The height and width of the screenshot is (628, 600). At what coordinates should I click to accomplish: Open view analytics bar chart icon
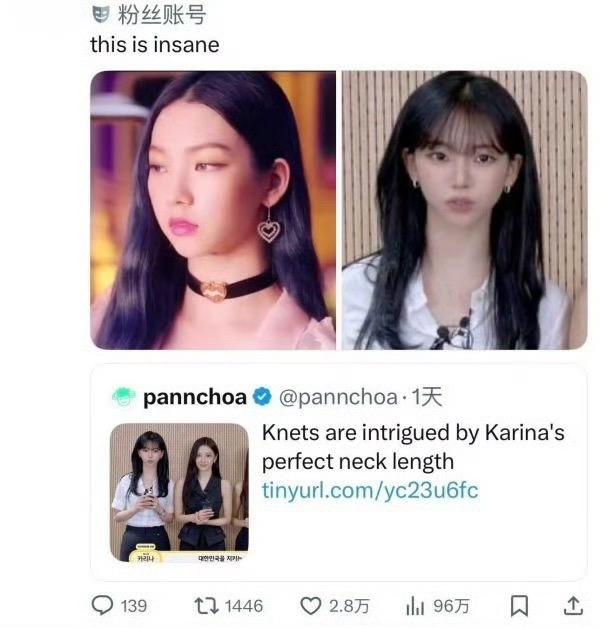(415, 605)
